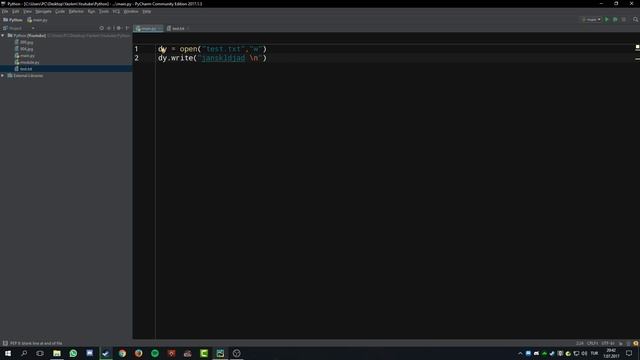Switch to the test.txt editor tab
640x360 pixels.
coord(178,29)
